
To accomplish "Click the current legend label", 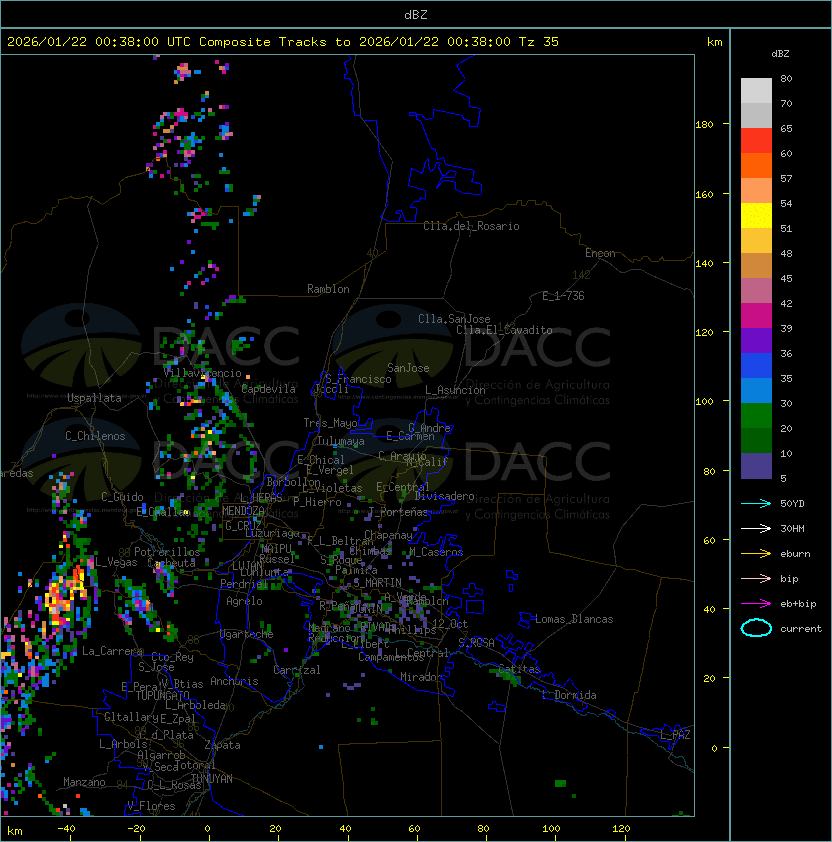I will [801, 629].
